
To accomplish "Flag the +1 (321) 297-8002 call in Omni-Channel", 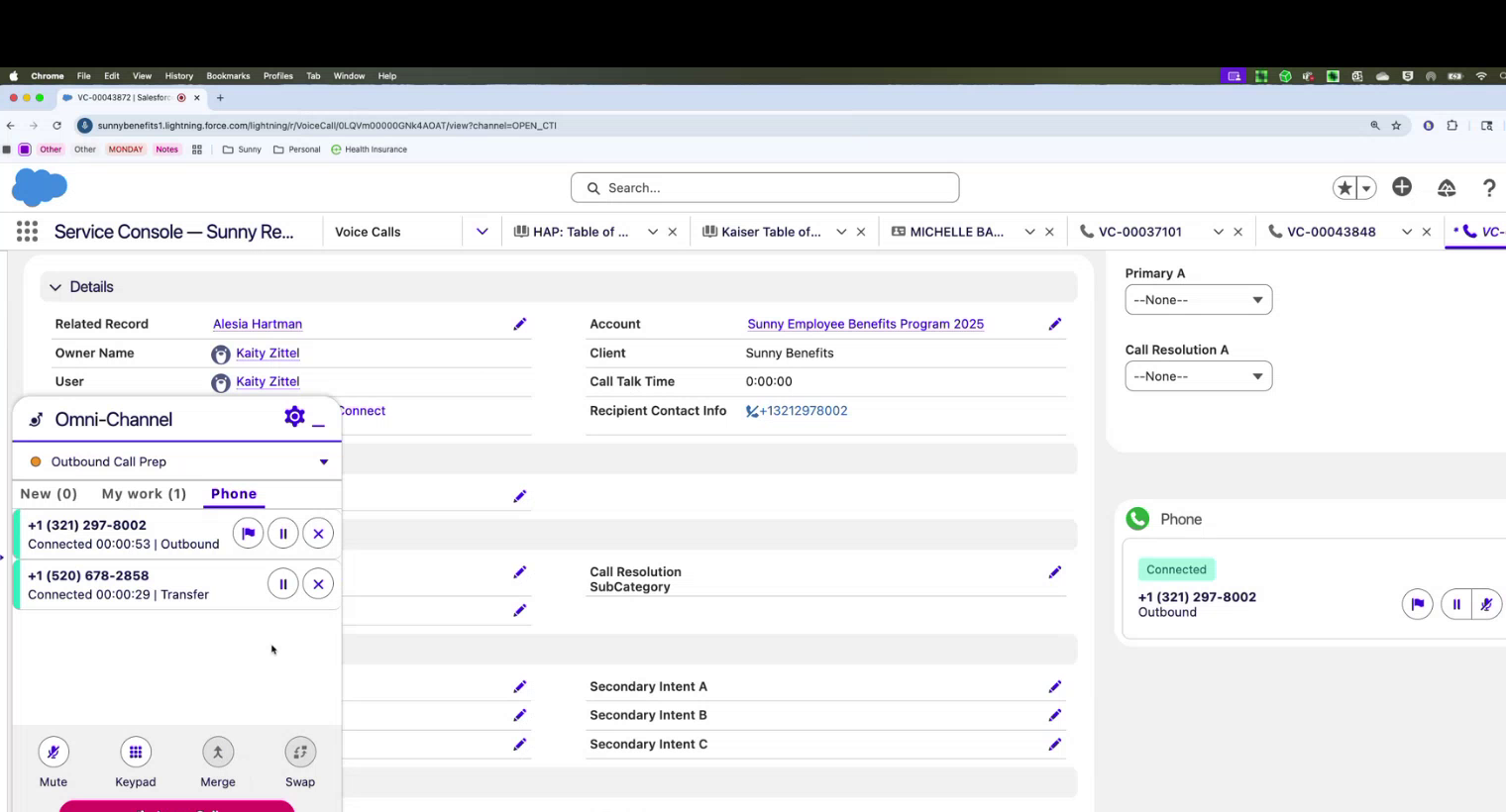I will [x=248, y=534].
